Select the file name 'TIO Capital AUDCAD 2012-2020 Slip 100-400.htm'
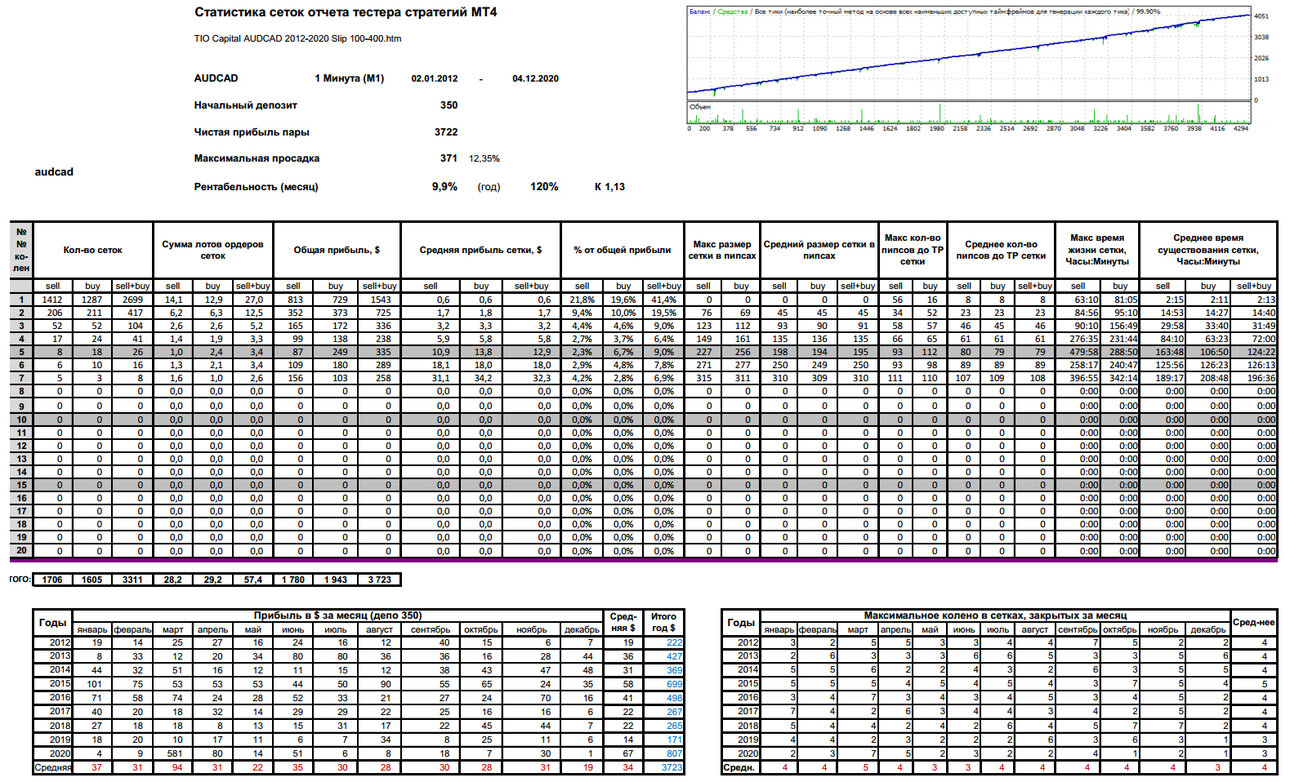The image size is (1290, 782). pyautogui.click(x=297, y=39)
